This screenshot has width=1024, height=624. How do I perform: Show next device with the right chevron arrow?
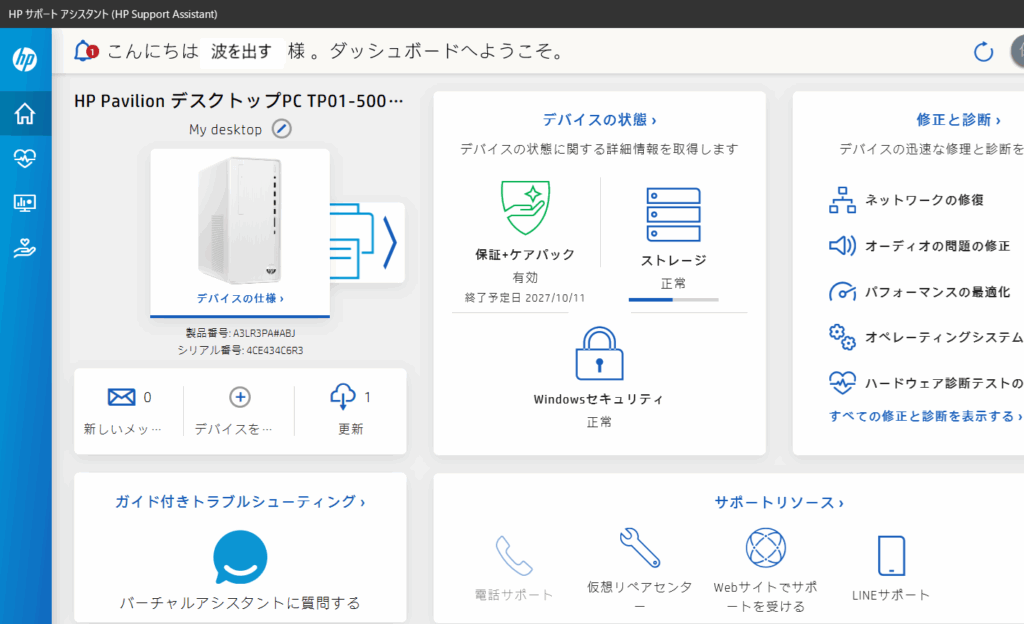pyautogui.click(x=390, y=243)
